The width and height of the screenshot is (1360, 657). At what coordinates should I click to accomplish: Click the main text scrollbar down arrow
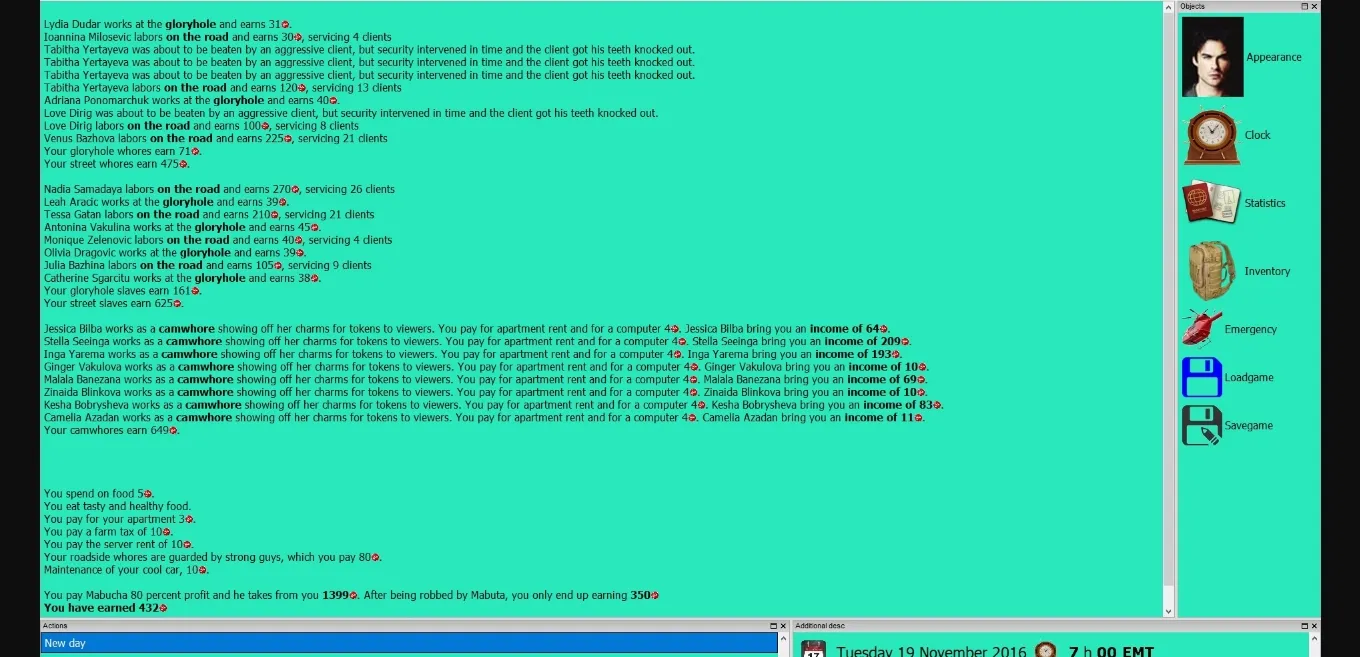pos(1168,611)
